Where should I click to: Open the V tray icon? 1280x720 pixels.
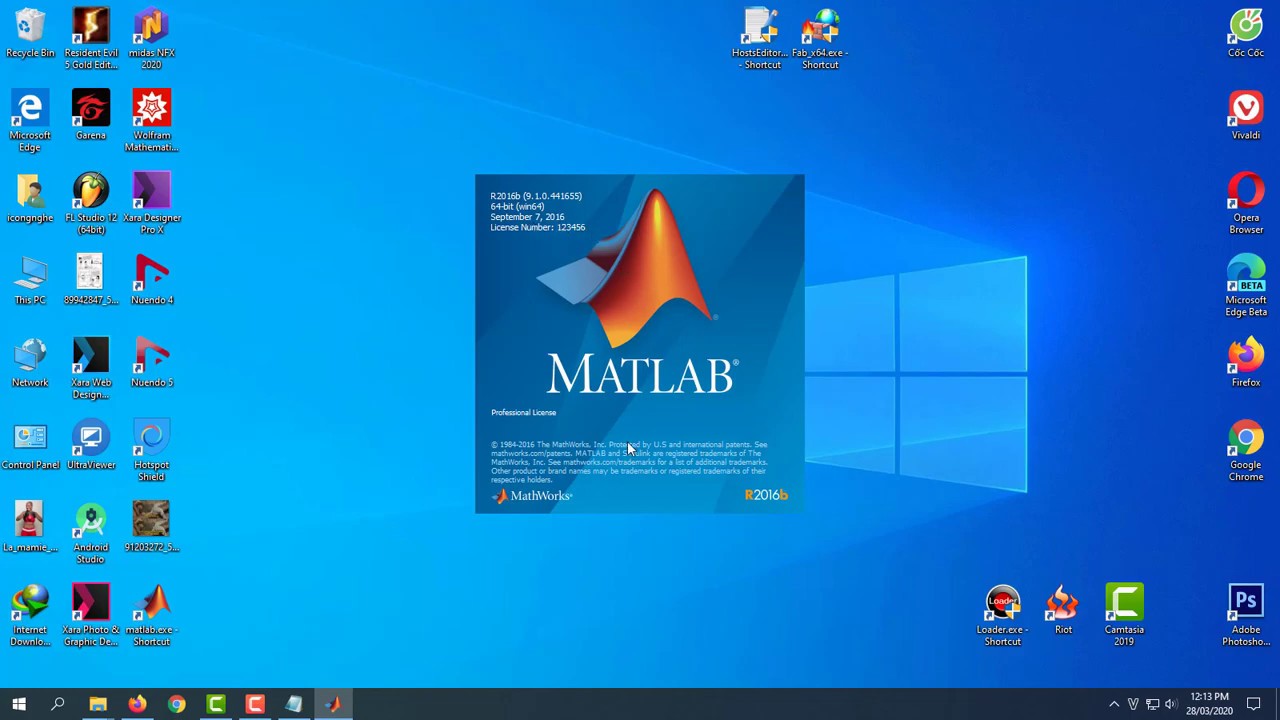point(1133,704)
